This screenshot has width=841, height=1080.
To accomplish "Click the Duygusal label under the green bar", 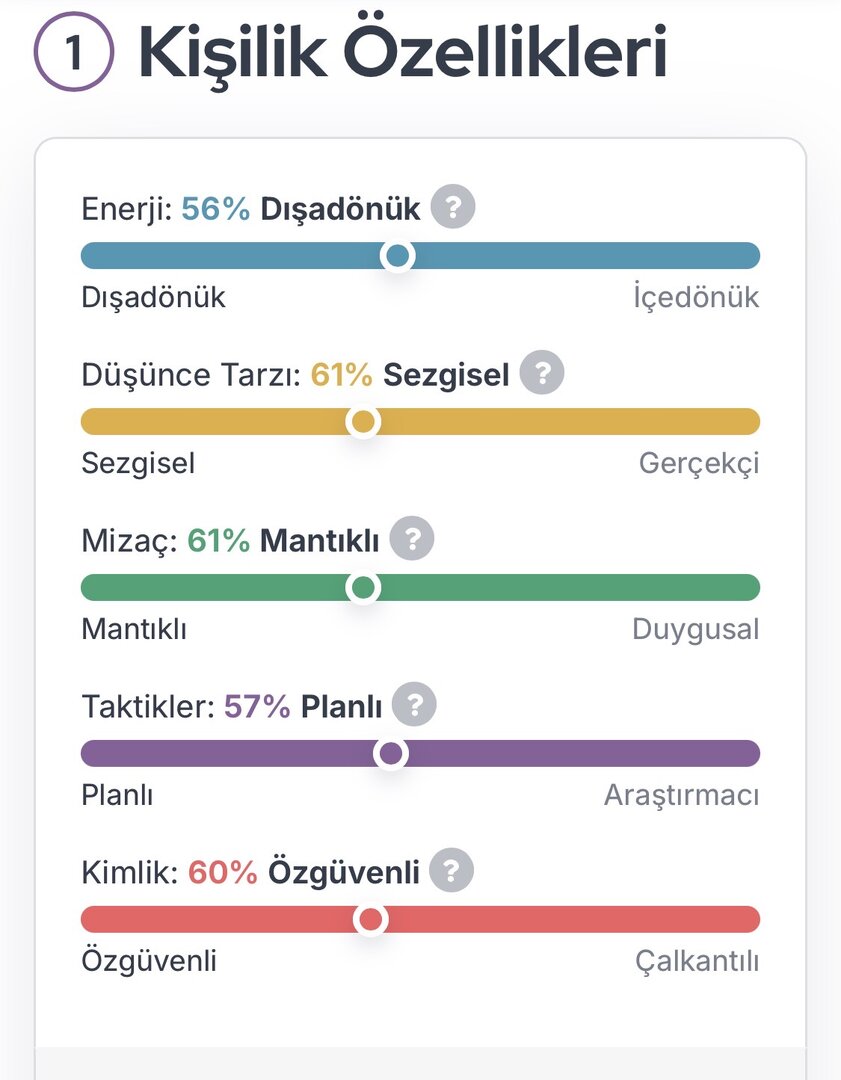I will pyautogui.click(x=695, y=630).
